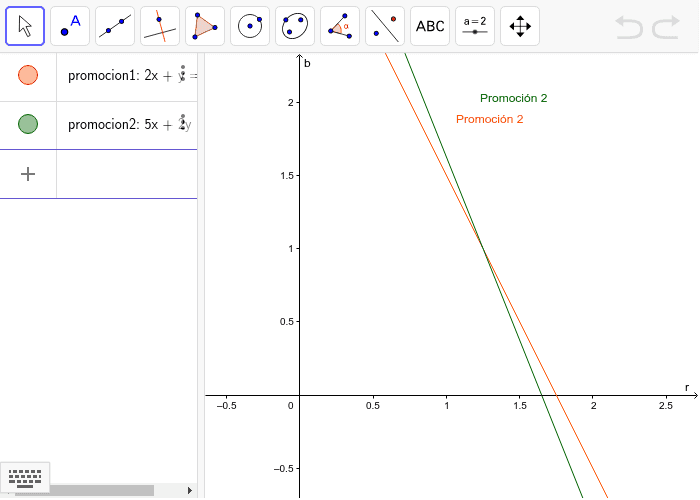The height and width of the screenshot is (500, 700).
Task: Open the virtual keyboard button
Action: click(x=25, y=478)
